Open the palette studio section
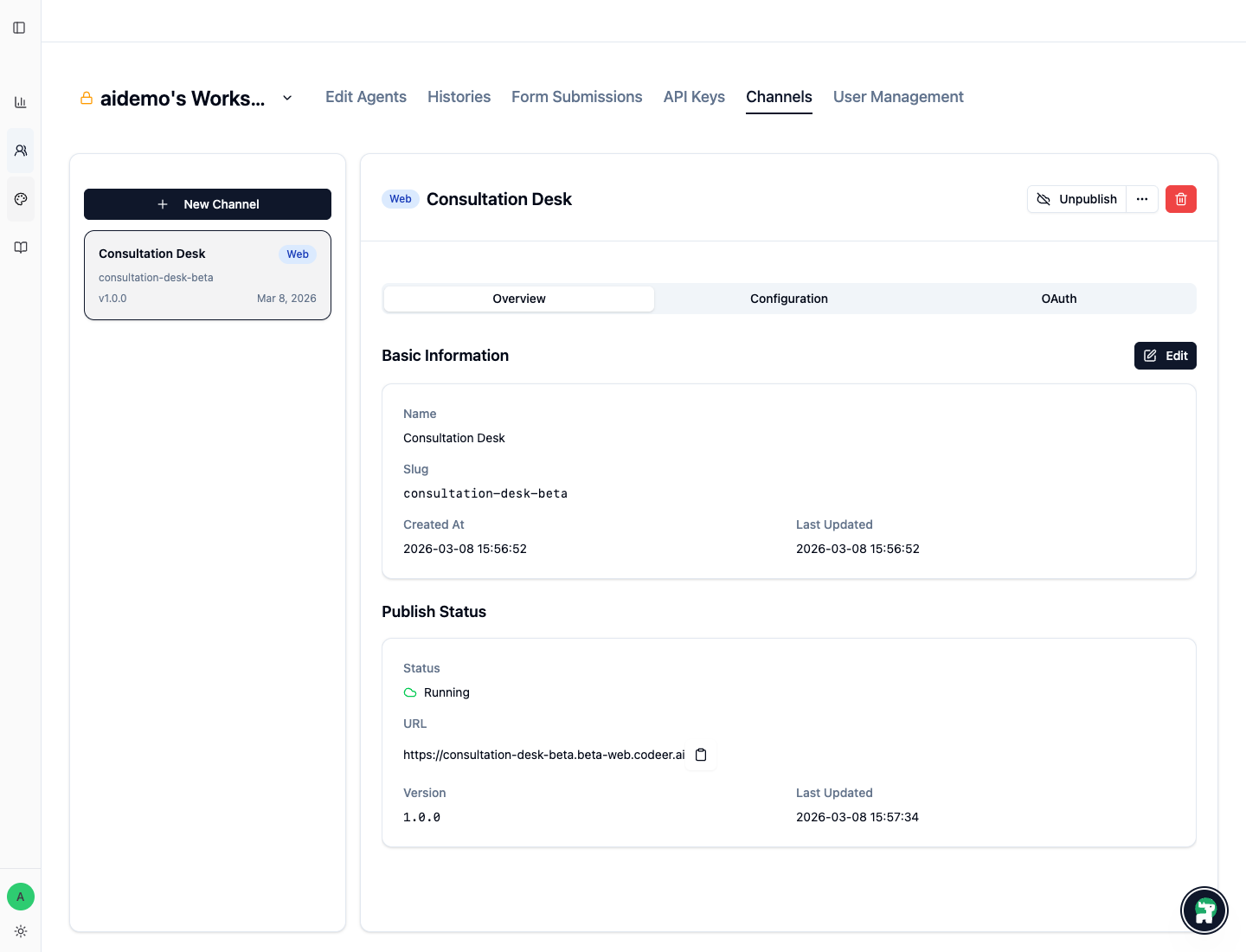1246x952 pixels. pyautogui.click(x=20, y=198)
